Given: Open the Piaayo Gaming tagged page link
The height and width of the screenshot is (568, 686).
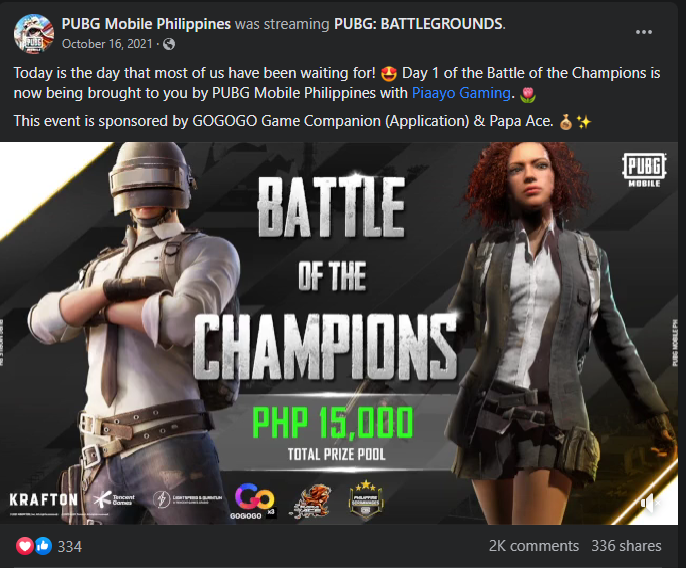Looking at the screenshot, I should point(461,93).
